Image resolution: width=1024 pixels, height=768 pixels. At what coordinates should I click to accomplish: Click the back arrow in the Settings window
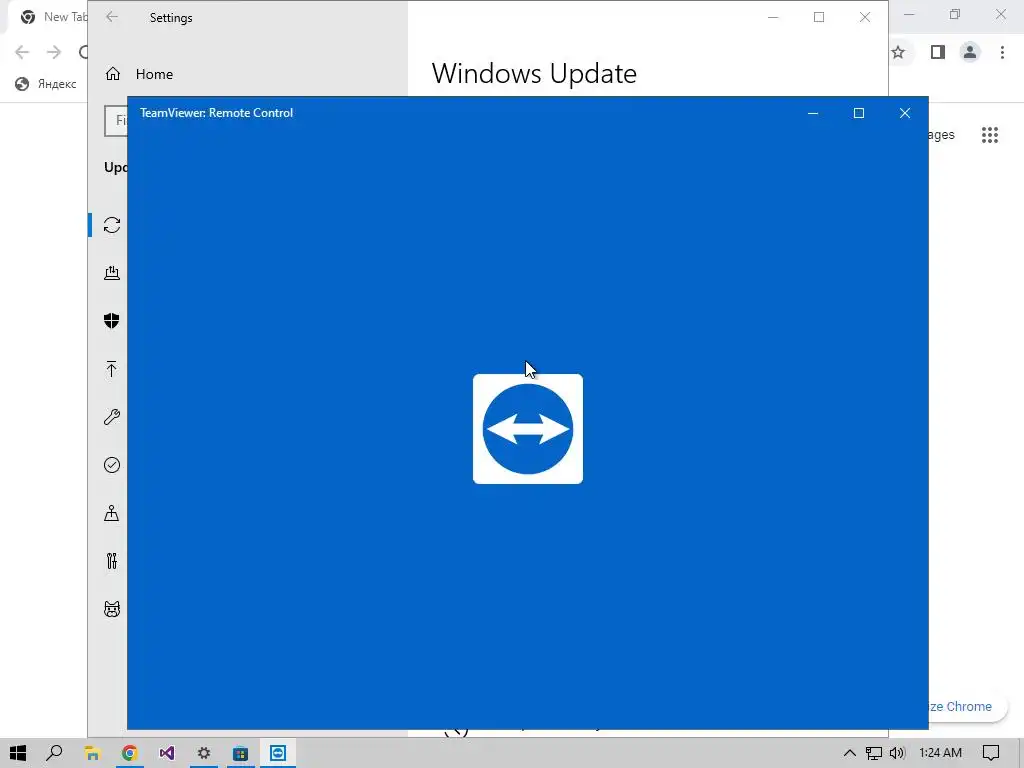[x=112, y=17]
